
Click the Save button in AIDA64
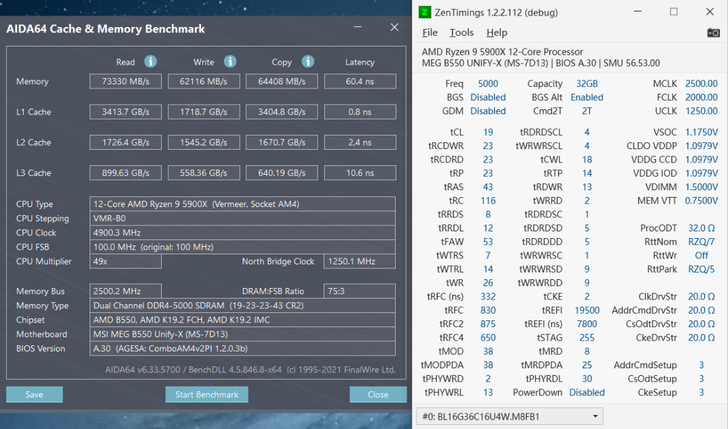34,395
